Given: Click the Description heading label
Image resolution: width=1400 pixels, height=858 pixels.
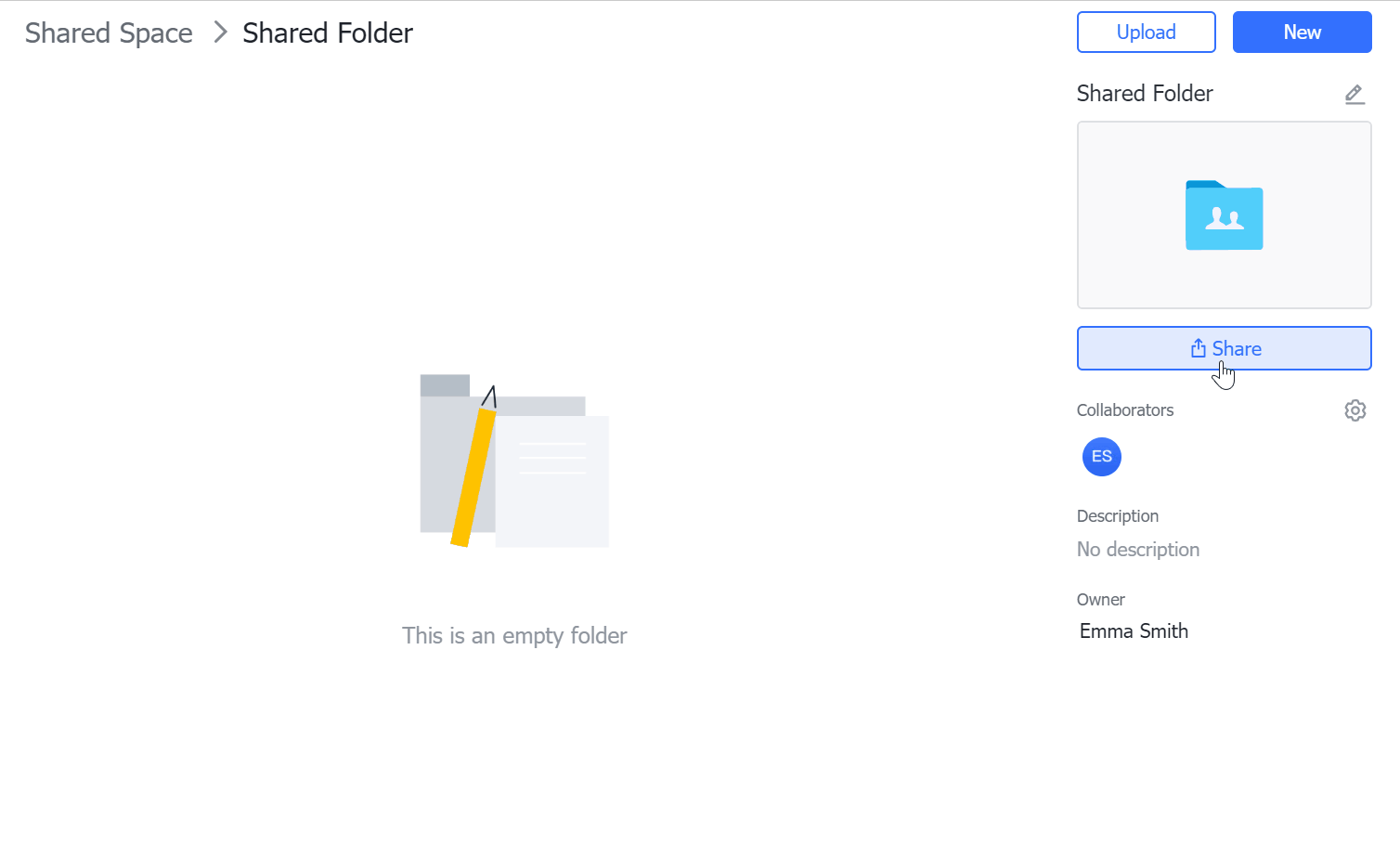Looking at the screenshot, I should 1117,516.
